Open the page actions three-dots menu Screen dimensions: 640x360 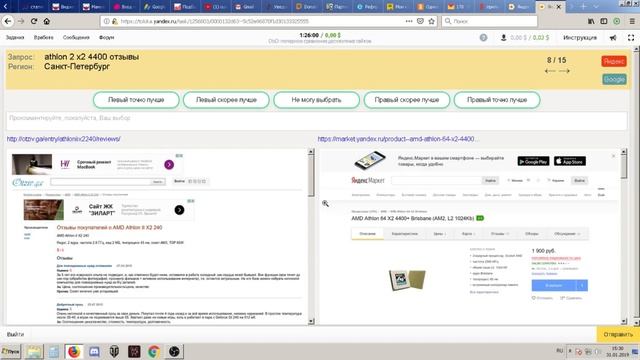tap(409, 21)
